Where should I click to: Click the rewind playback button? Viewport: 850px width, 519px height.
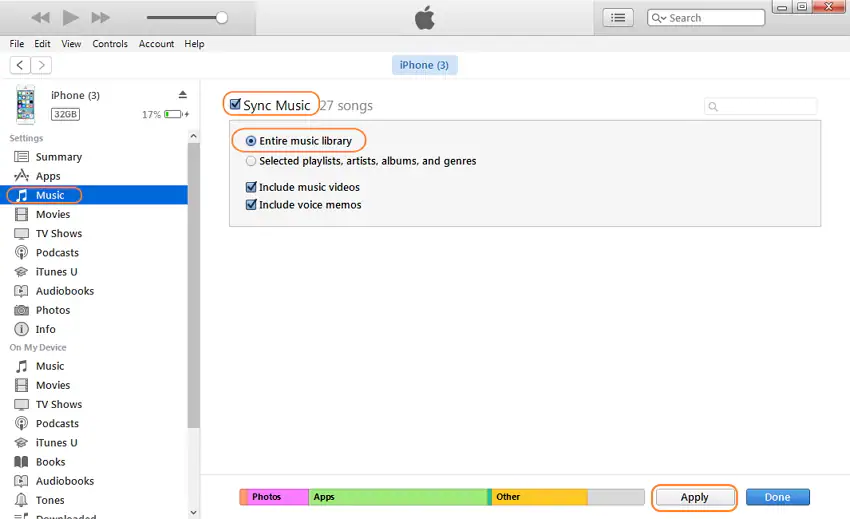(x=40, y=18)
